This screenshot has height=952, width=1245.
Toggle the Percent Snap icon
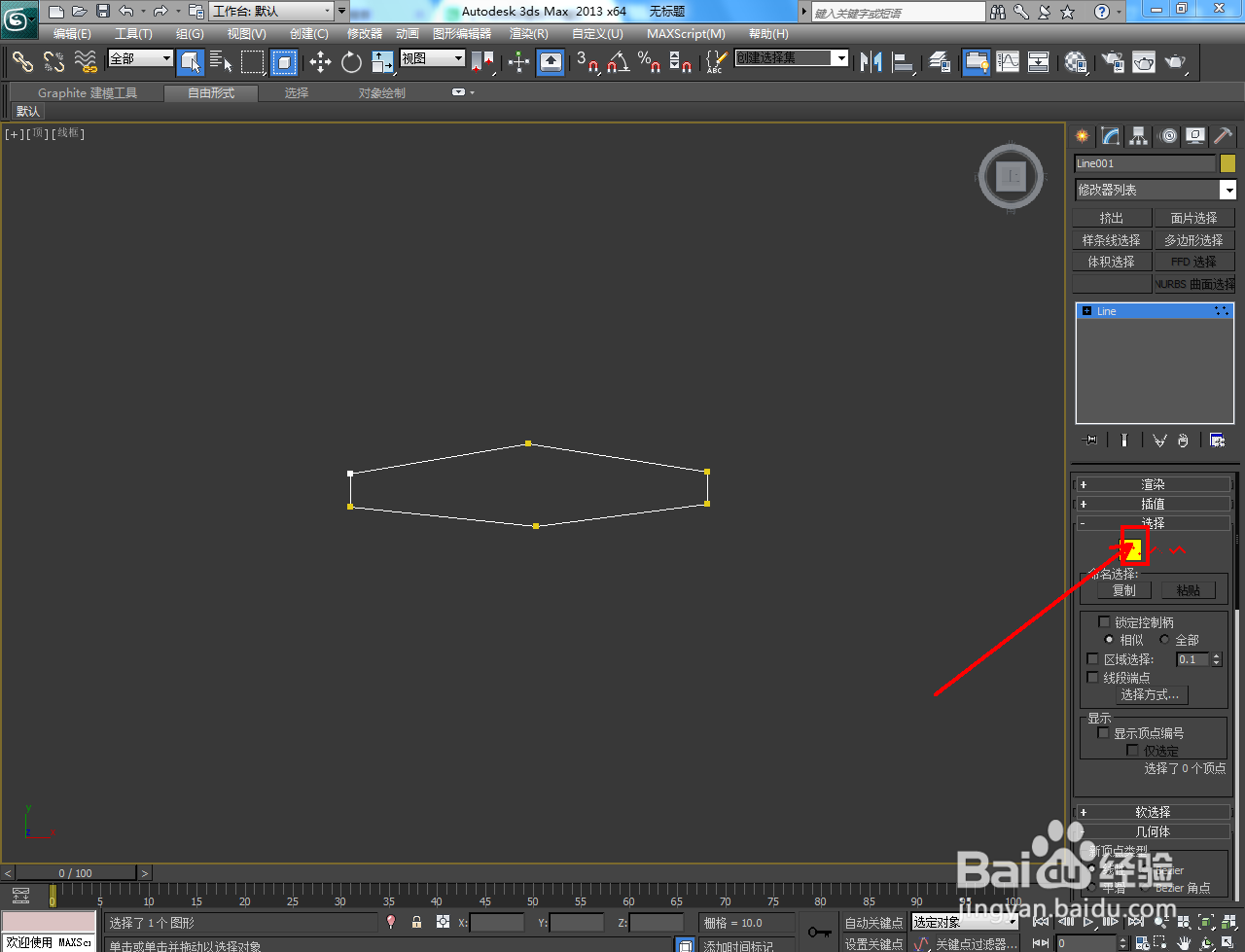(x=649, y=62)
